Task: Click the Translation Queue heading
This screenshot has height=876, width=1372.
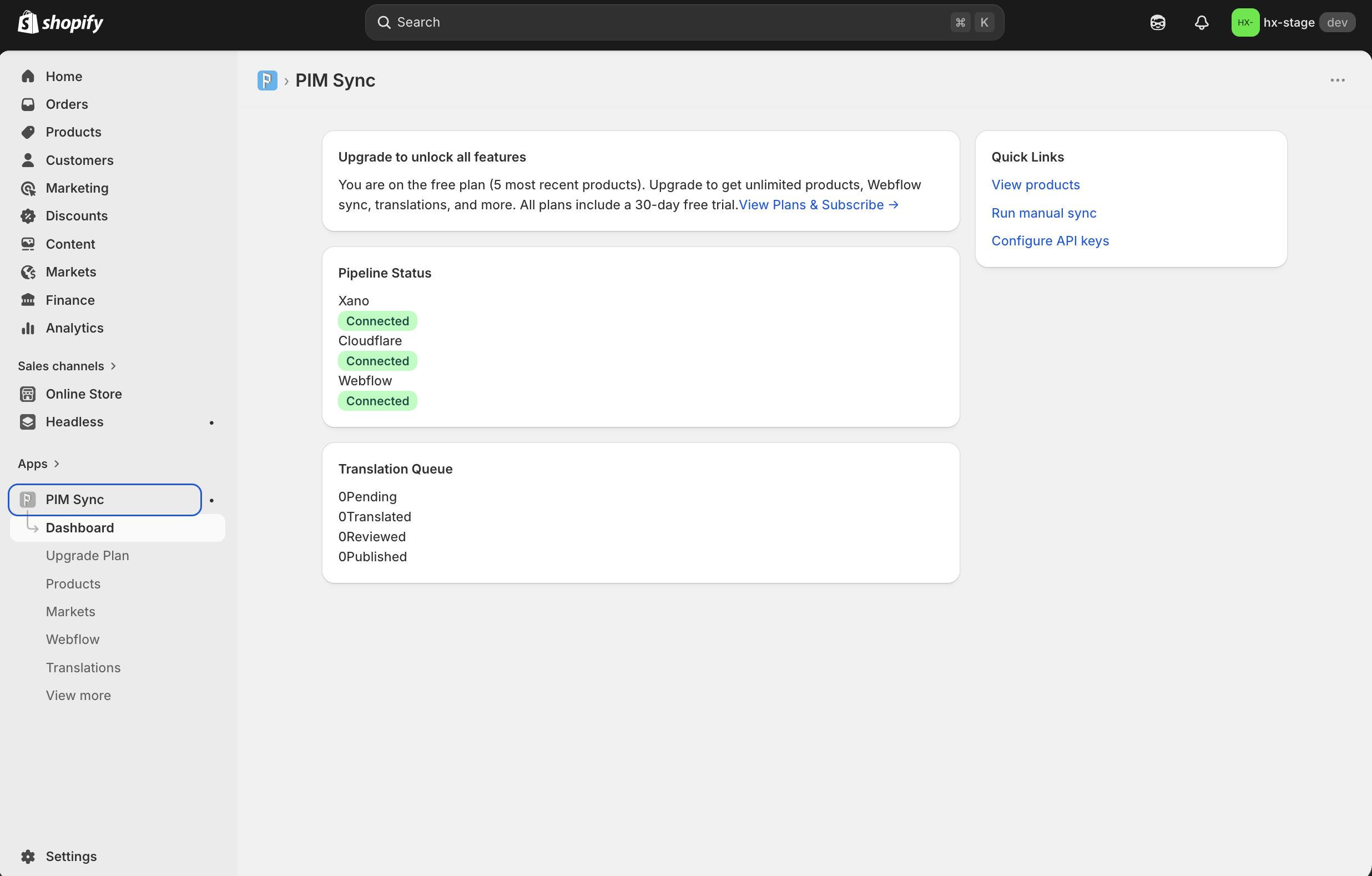Action: tap(395, 469)
